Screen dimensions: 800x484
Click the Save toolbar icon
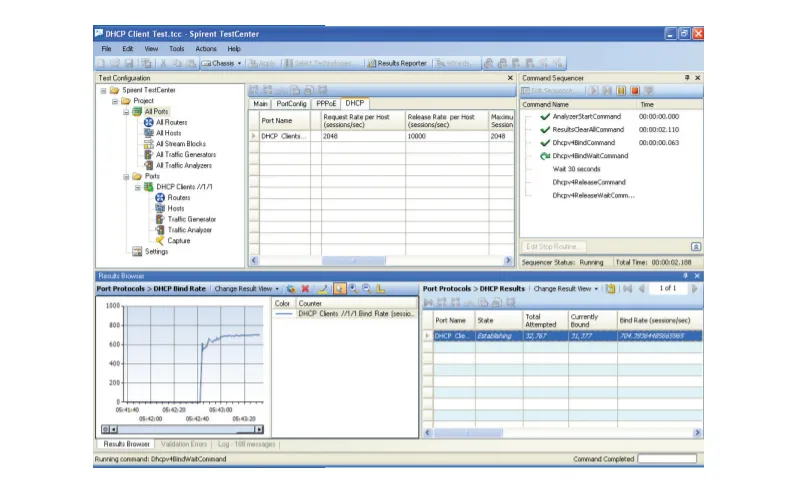point(129,63)
